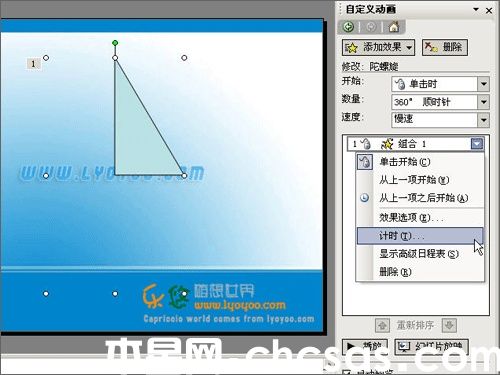Click the Back arrow in task pane
The height and width of the screenshot is (375, 500).
[x=349, y=27]
